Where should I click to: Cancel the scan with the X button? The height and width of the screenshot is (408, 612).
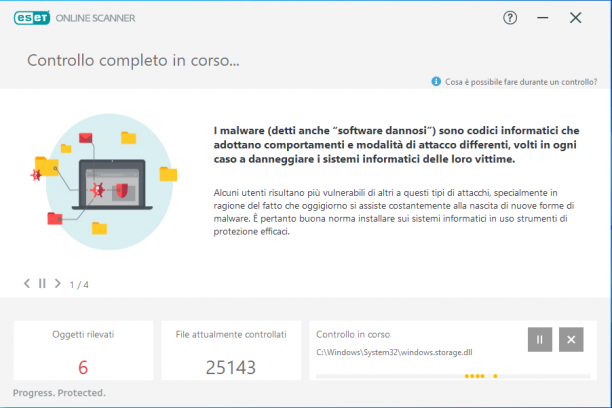coord(571,340)
